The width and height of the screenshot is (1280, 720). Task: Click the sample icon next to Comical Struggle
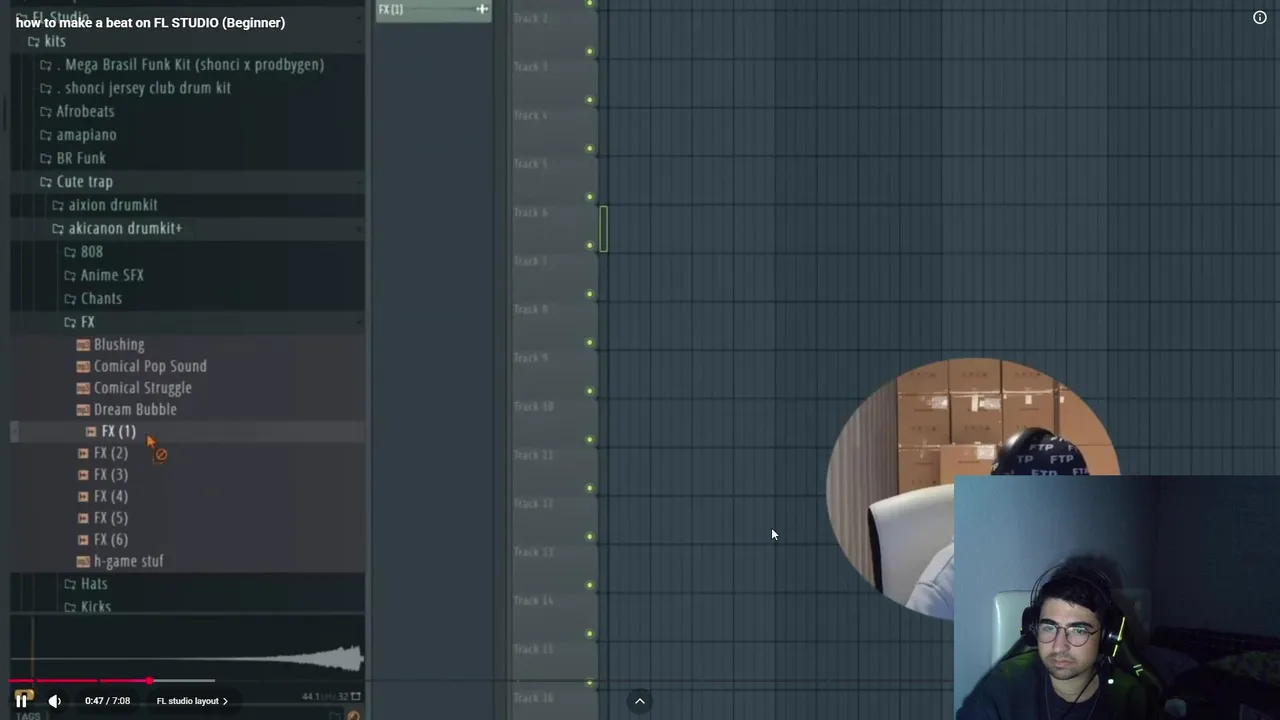[83, 388]
